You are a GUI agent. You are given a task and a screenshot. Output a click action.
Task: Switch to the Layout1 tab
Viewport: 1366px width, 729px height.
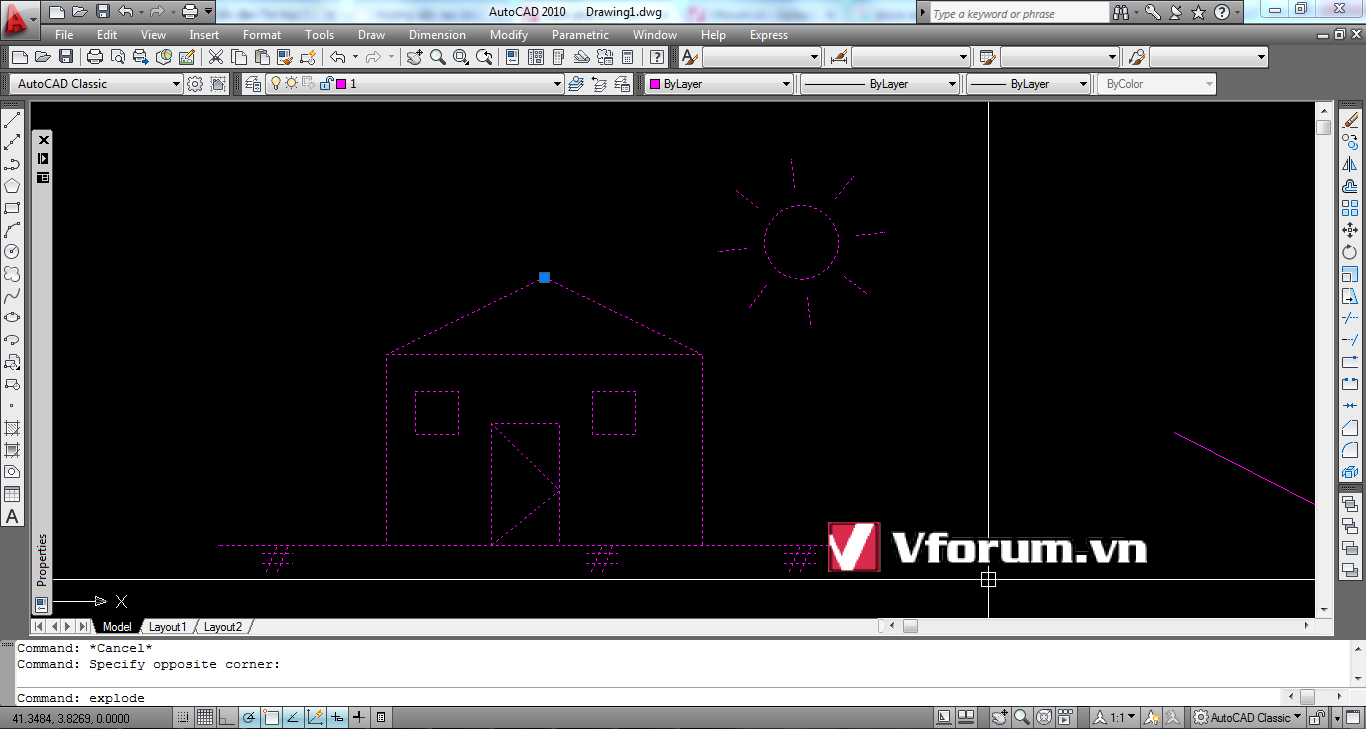[167, 627]
